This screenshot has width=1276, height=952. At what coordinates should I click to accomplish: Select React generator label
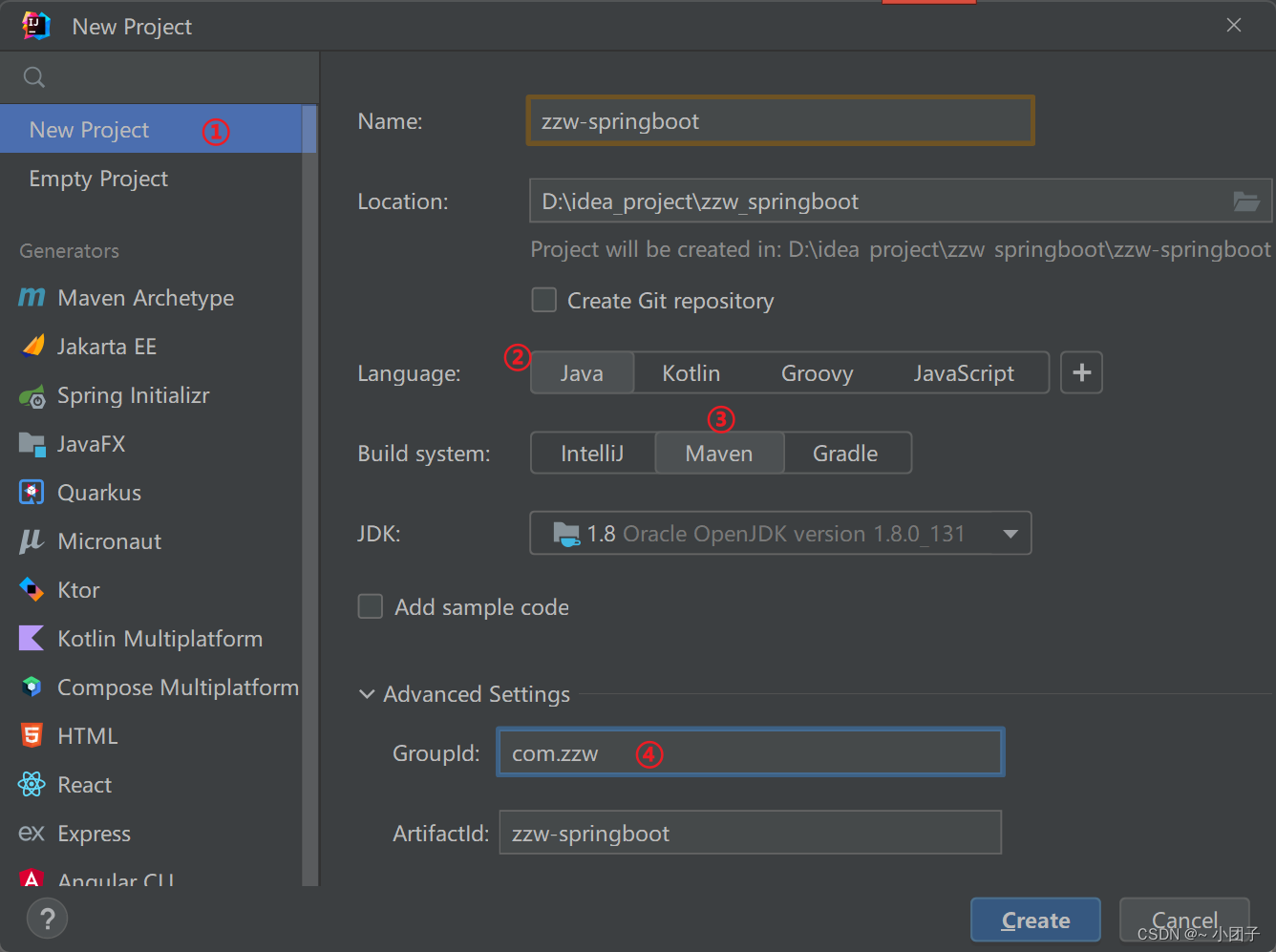click(85, 785)
